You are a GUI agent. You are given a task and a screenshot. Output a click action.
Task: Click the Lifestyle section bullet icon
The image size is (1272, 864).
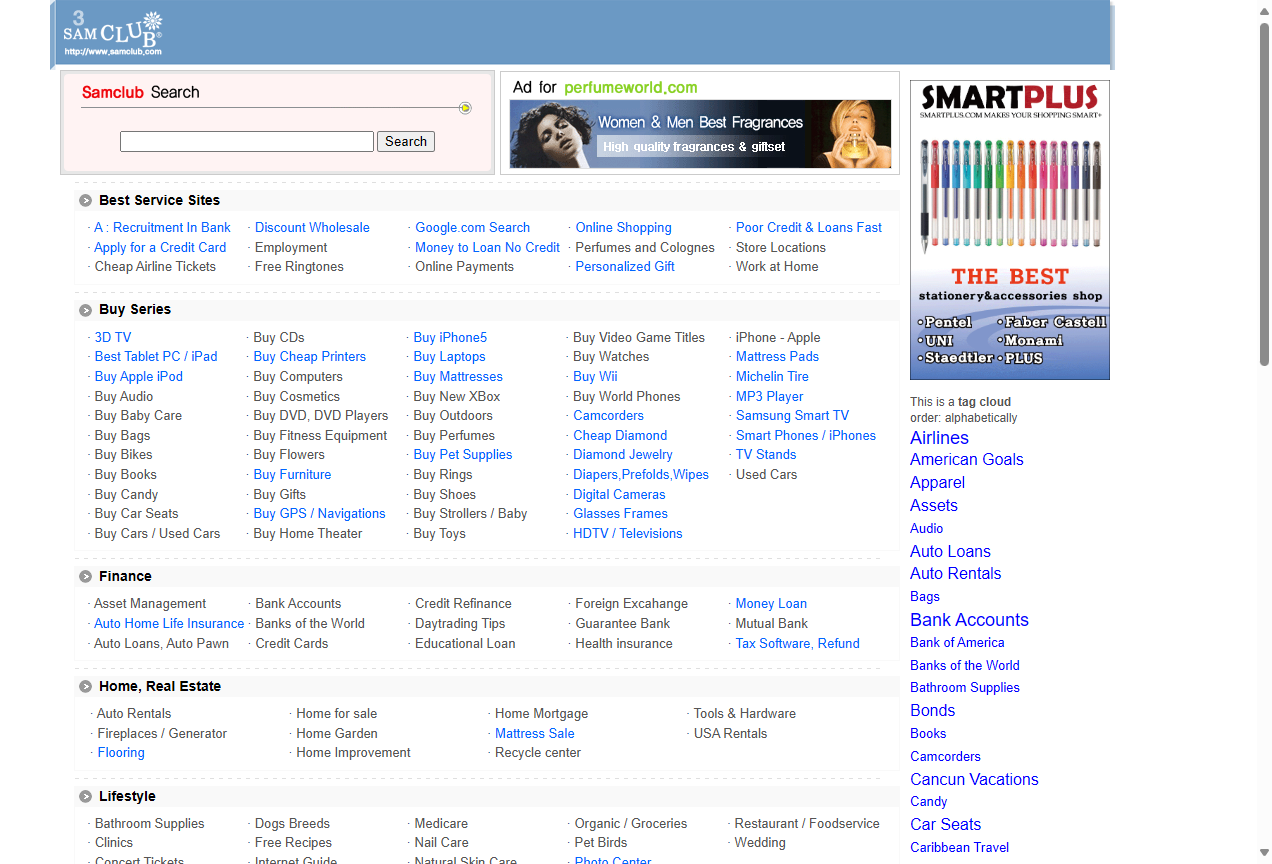(x=86, y=797)
